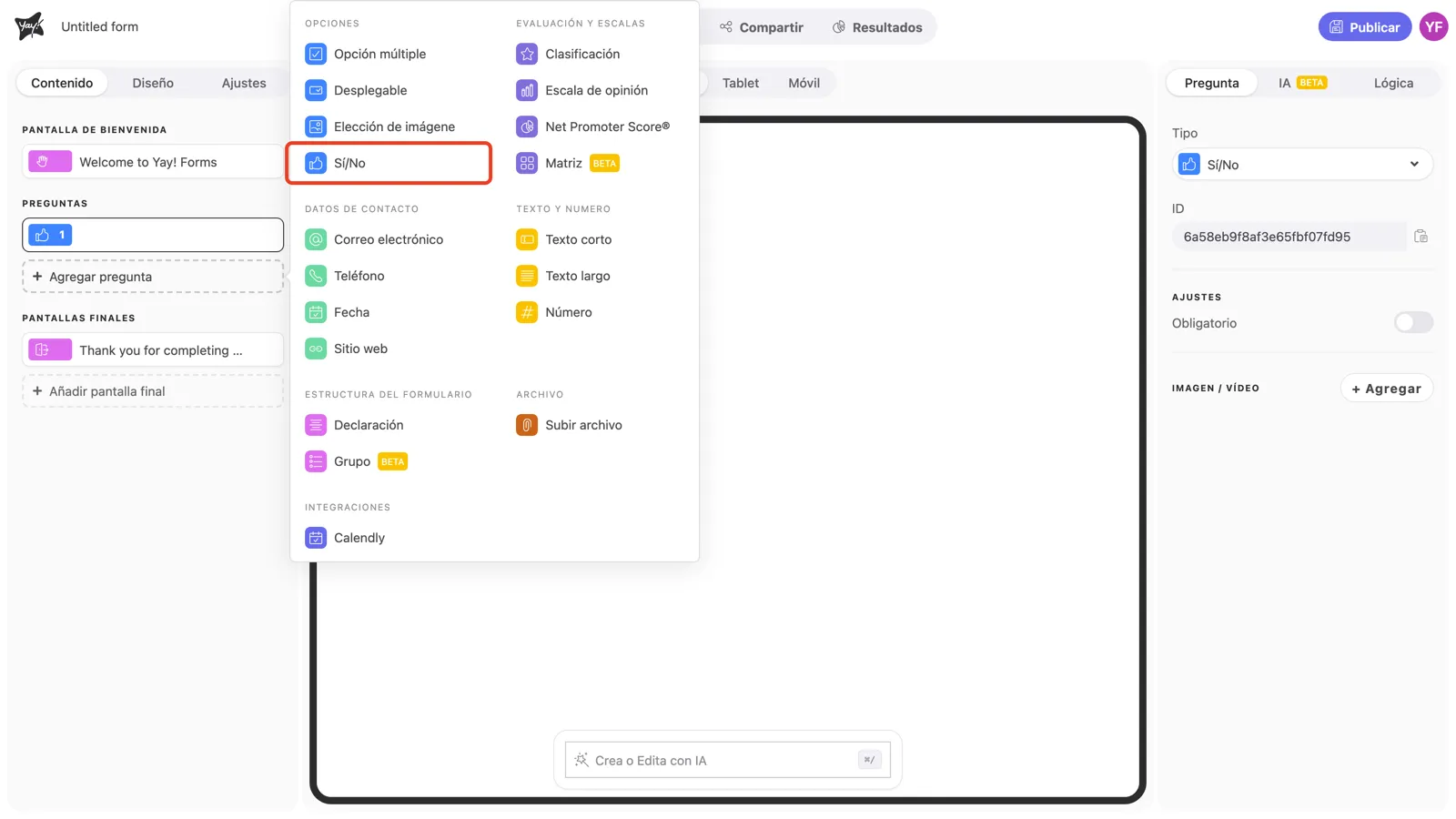Focus the Crea o Edita con IA field
Viewport: 1456px width, 819px height.
(x=728, y=760)
